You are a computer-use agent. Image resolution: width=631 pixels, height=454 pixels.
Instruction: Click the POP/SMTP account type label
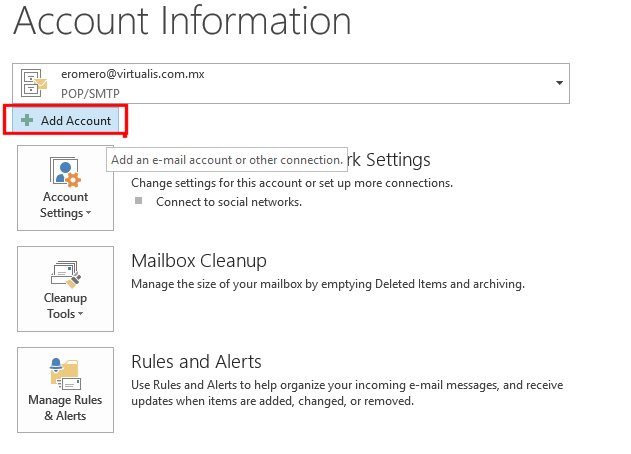tap(101, 92)
